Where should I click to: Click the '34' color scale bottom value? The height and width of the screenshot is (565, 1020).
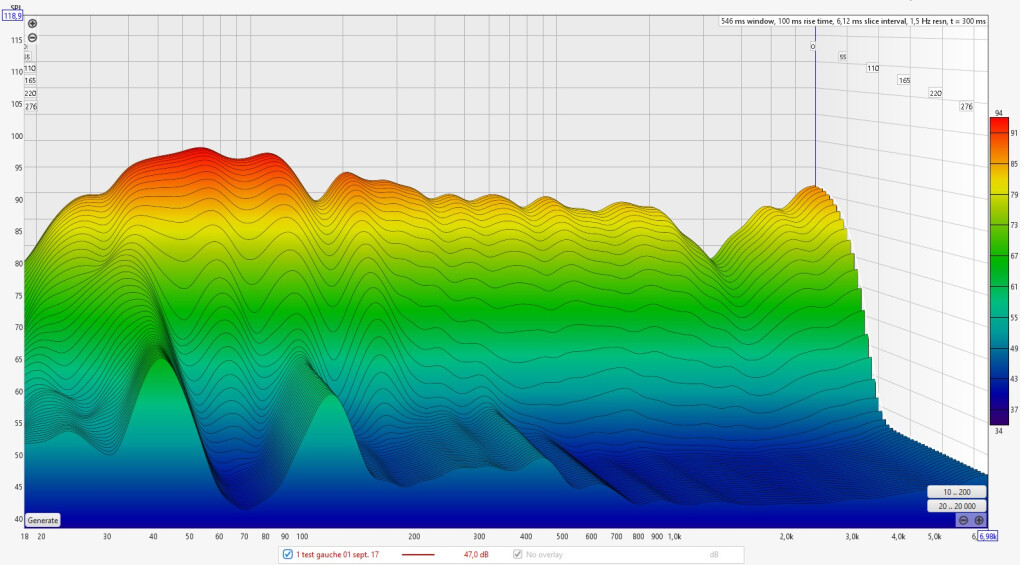point(999,431)
